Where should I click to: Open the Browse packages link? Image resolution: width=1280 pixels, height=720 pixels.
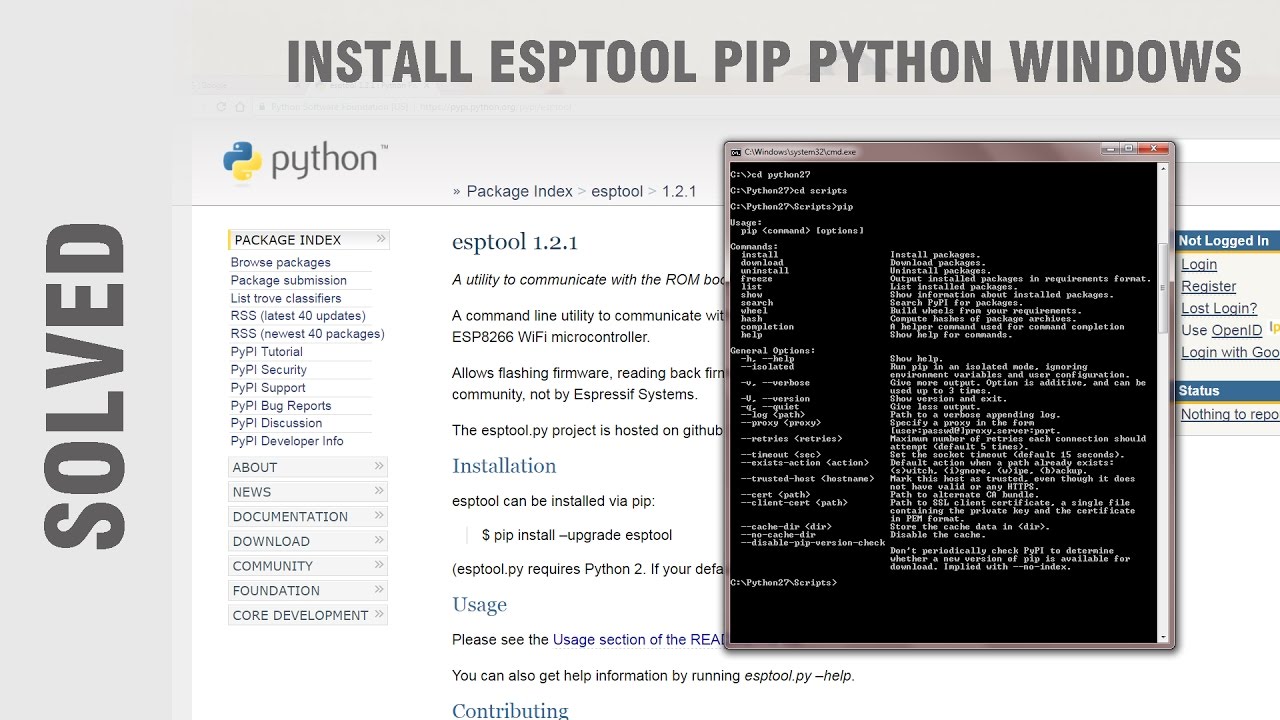coord(281,263)
